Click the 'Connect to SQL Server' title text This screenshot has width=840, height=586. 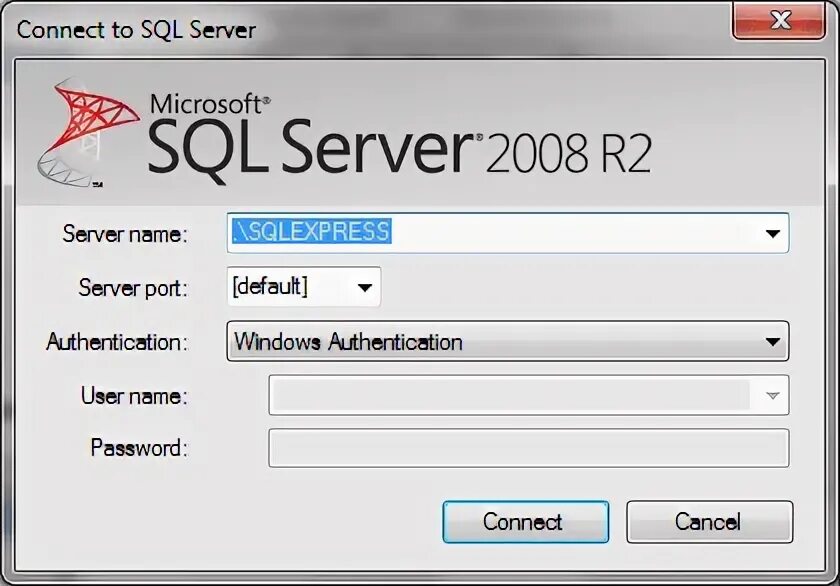(136, 30)
